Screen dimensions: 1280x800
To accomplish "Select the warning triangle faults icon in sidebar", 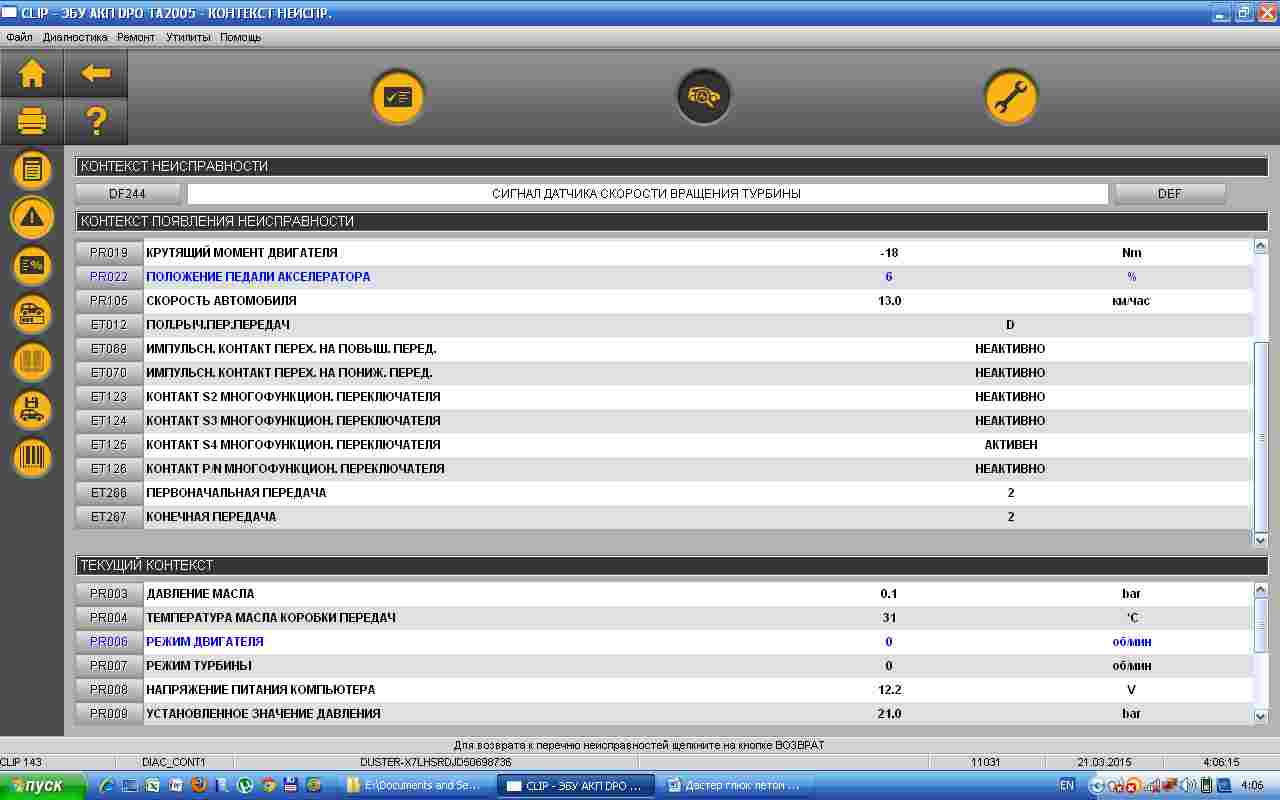I will click(x=32, y=217).
